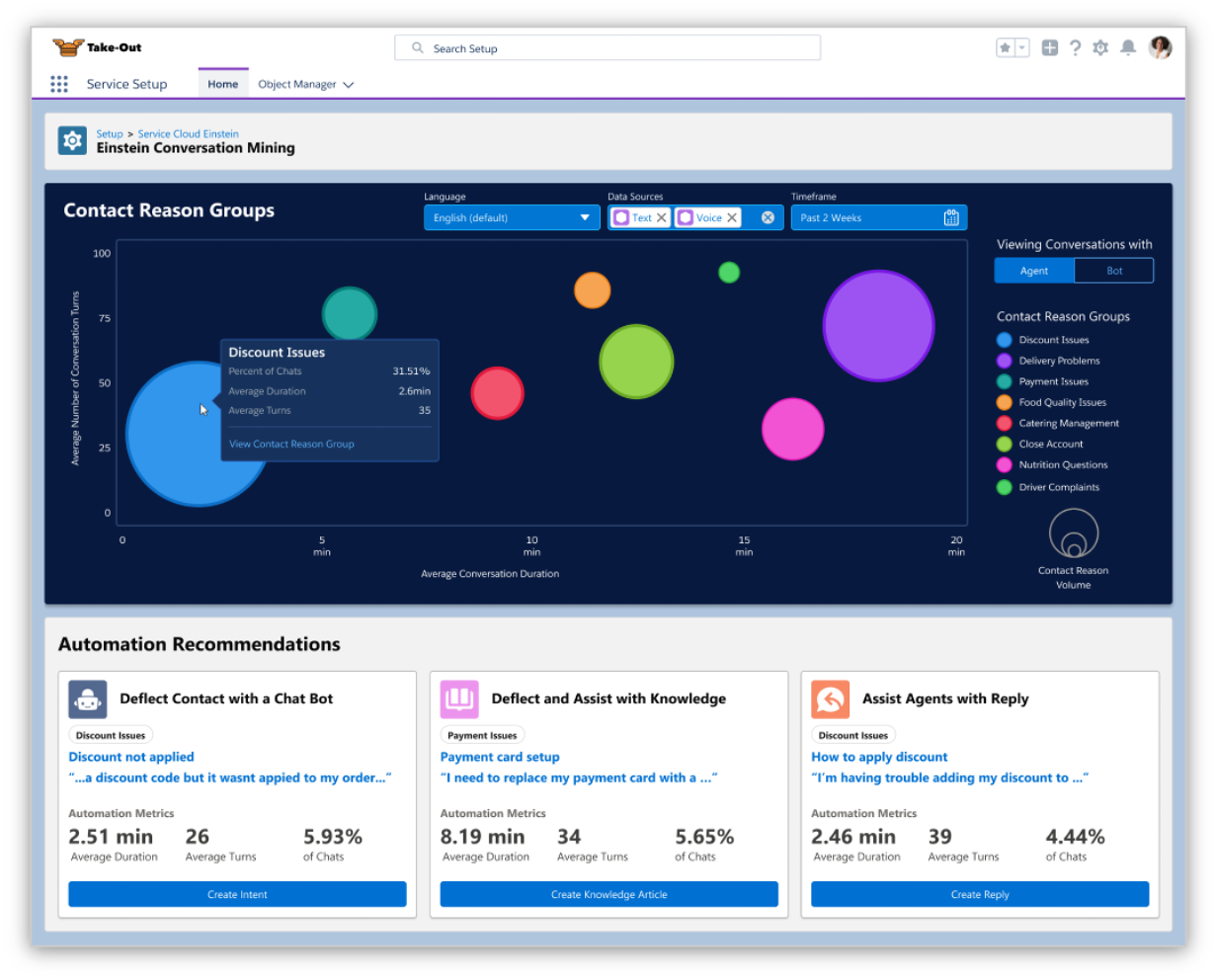
Task: Open the favorites list dropdown arrow
Action: click(1021, 47)
